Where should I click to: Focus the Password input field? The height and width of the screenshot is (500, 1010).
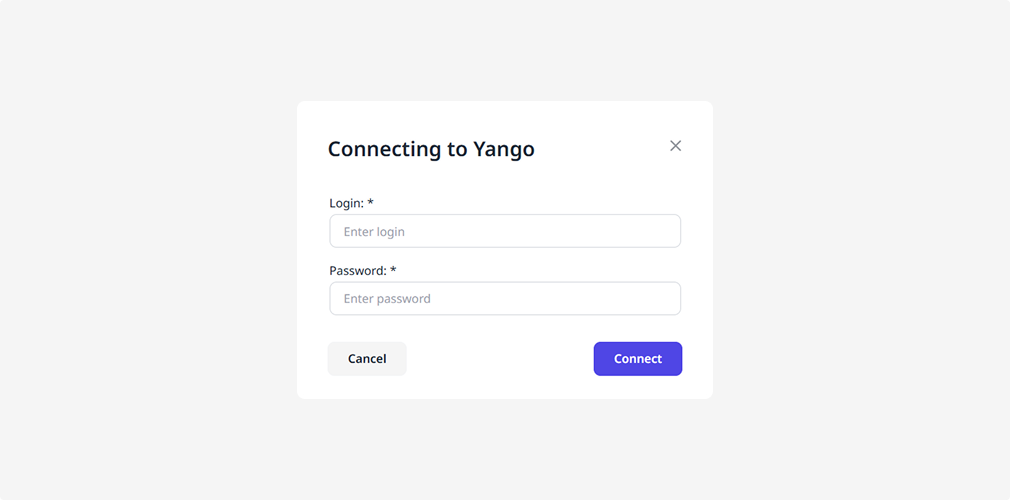(x=505, y=298)
